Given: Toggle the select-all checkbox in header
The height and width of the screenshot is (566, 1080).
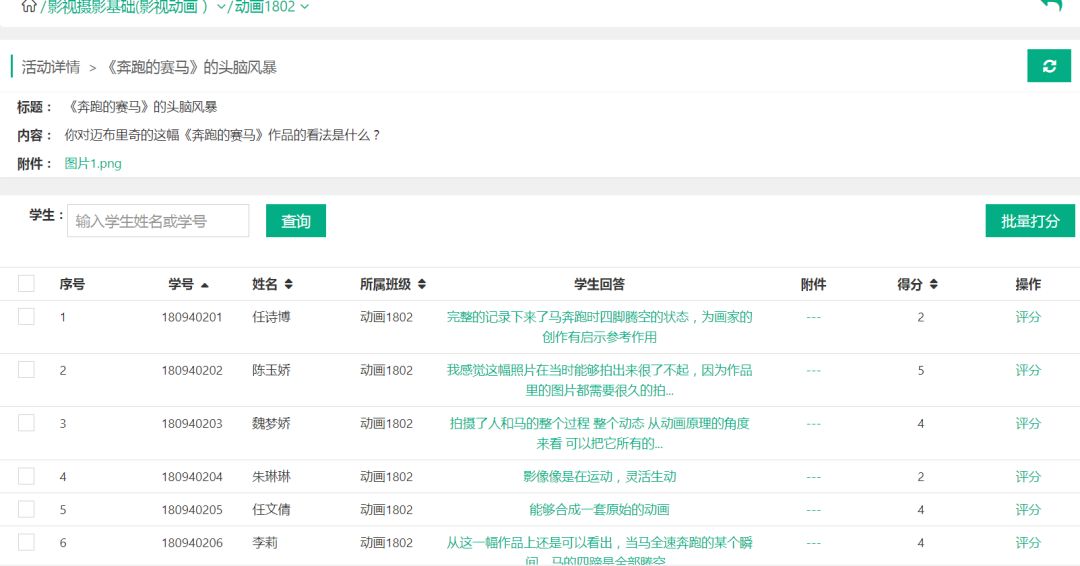Looking at the screenshot, I should point(26,284).
